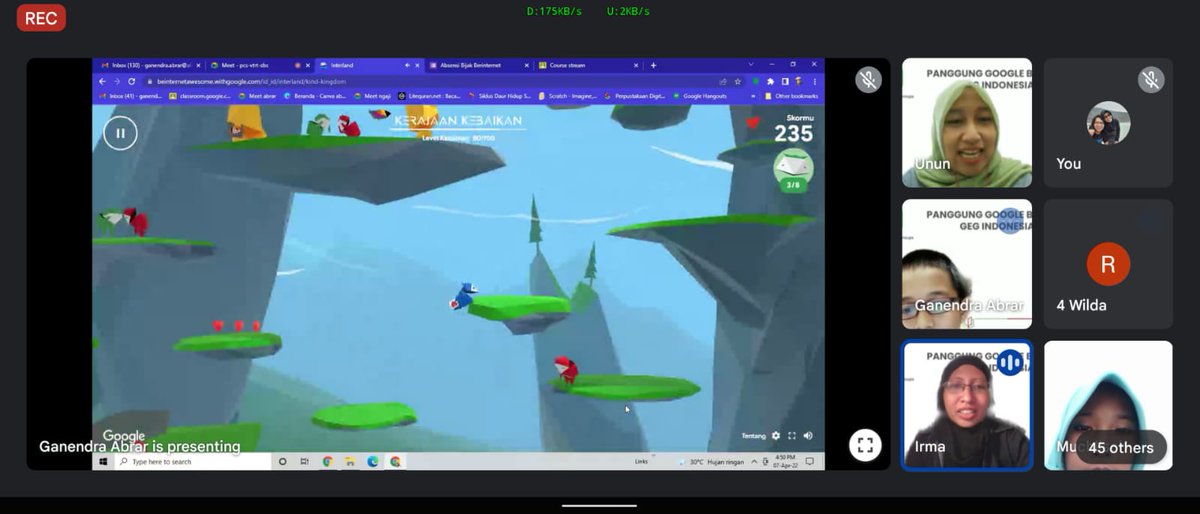The width and height of the screenshot is (1200, 514).
Task: Open Chrome's three-dot menu
Action: click(815, 81)
